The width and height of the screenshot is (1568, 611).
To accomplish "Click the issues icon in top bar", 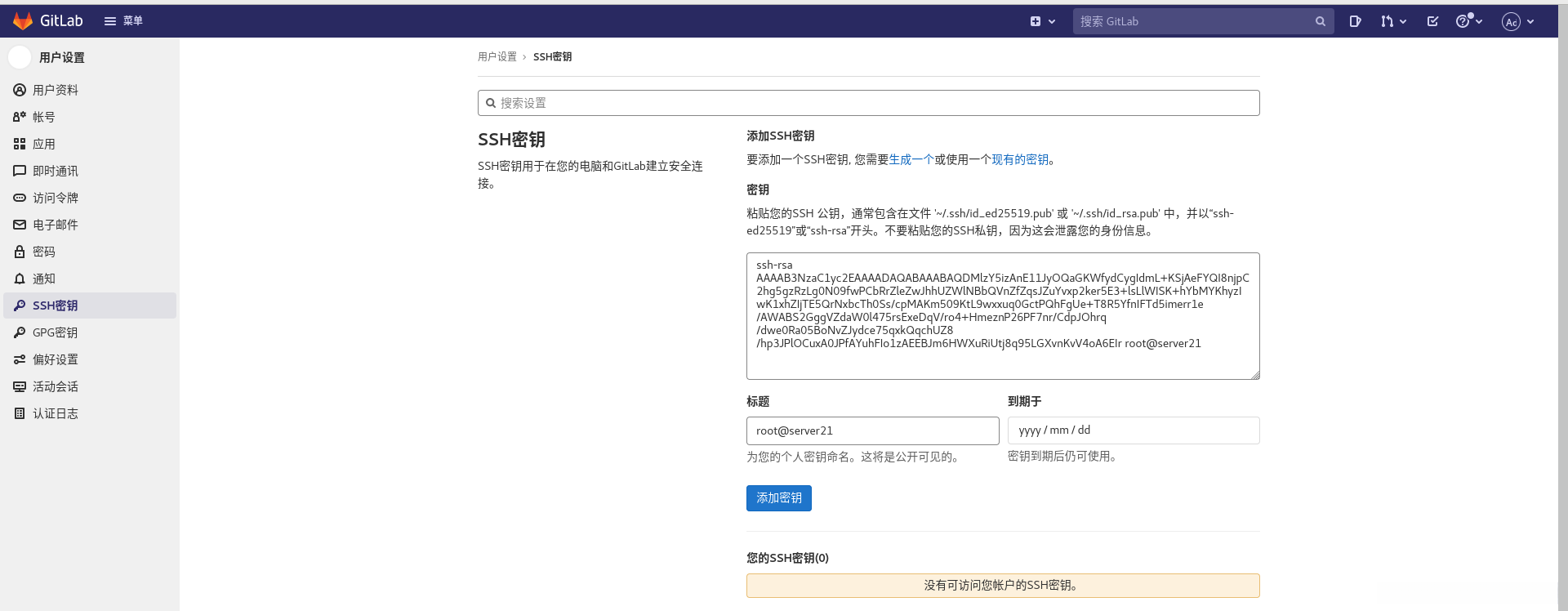I will (x=1355, y=21).
